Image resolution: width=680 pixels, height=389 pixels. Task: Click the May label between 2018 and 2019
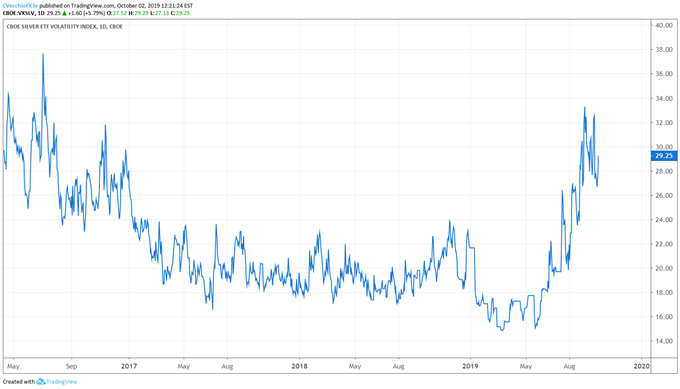(355, 366)
